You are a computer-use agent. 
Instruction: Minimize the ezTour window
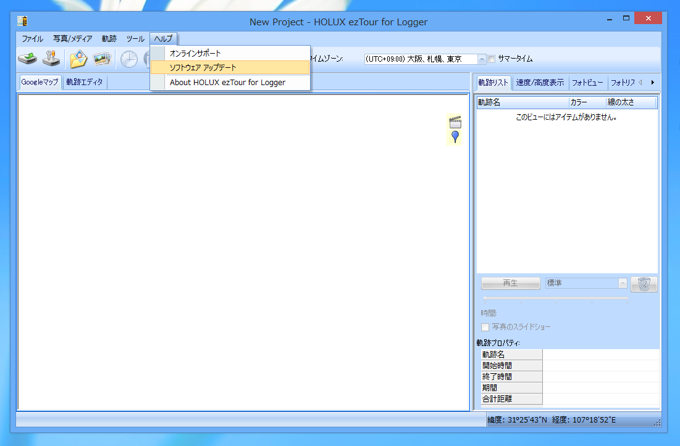(x=609, y=19)
